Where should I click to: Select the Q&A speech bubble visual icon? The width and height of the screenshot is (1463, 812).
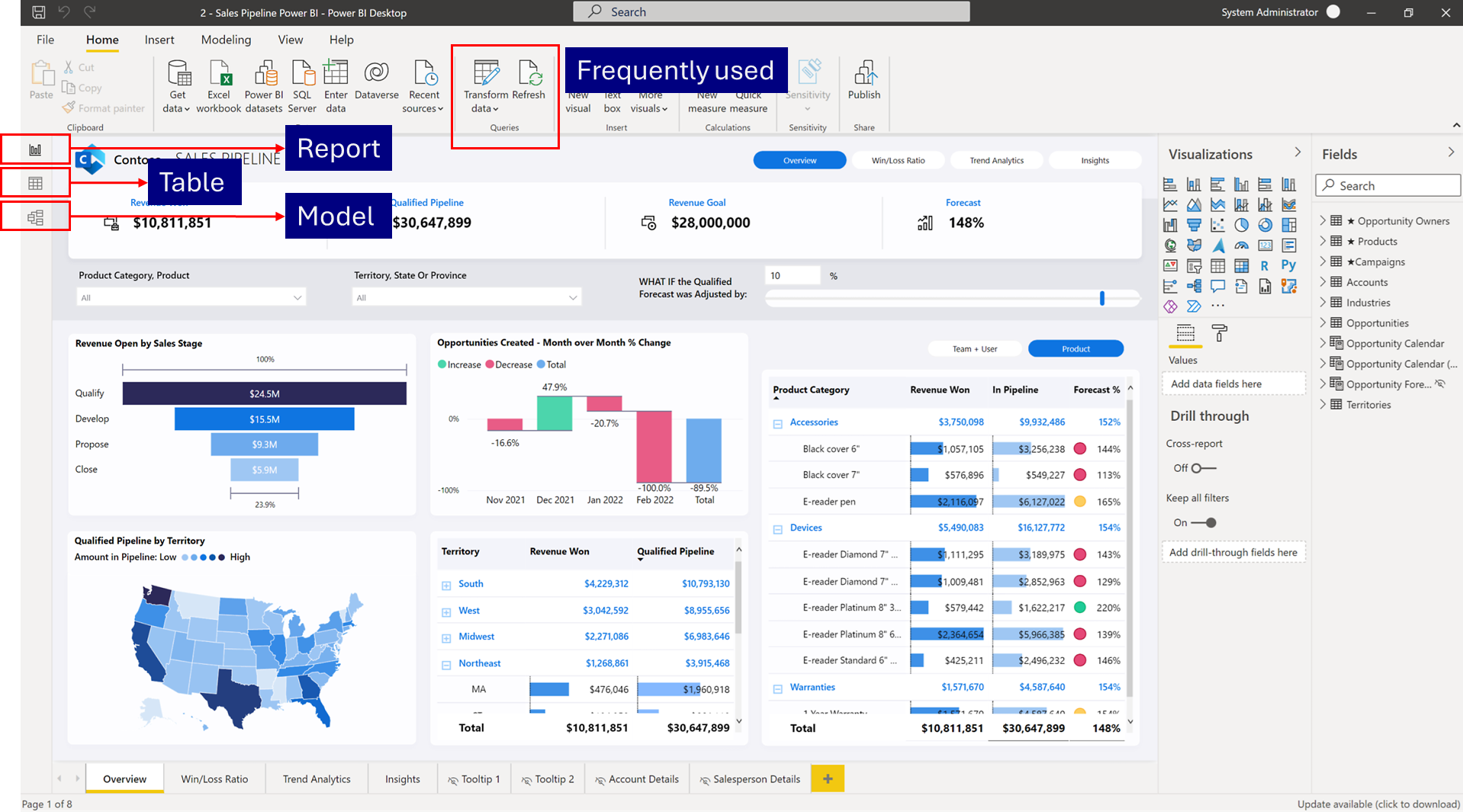(1218, 286)
